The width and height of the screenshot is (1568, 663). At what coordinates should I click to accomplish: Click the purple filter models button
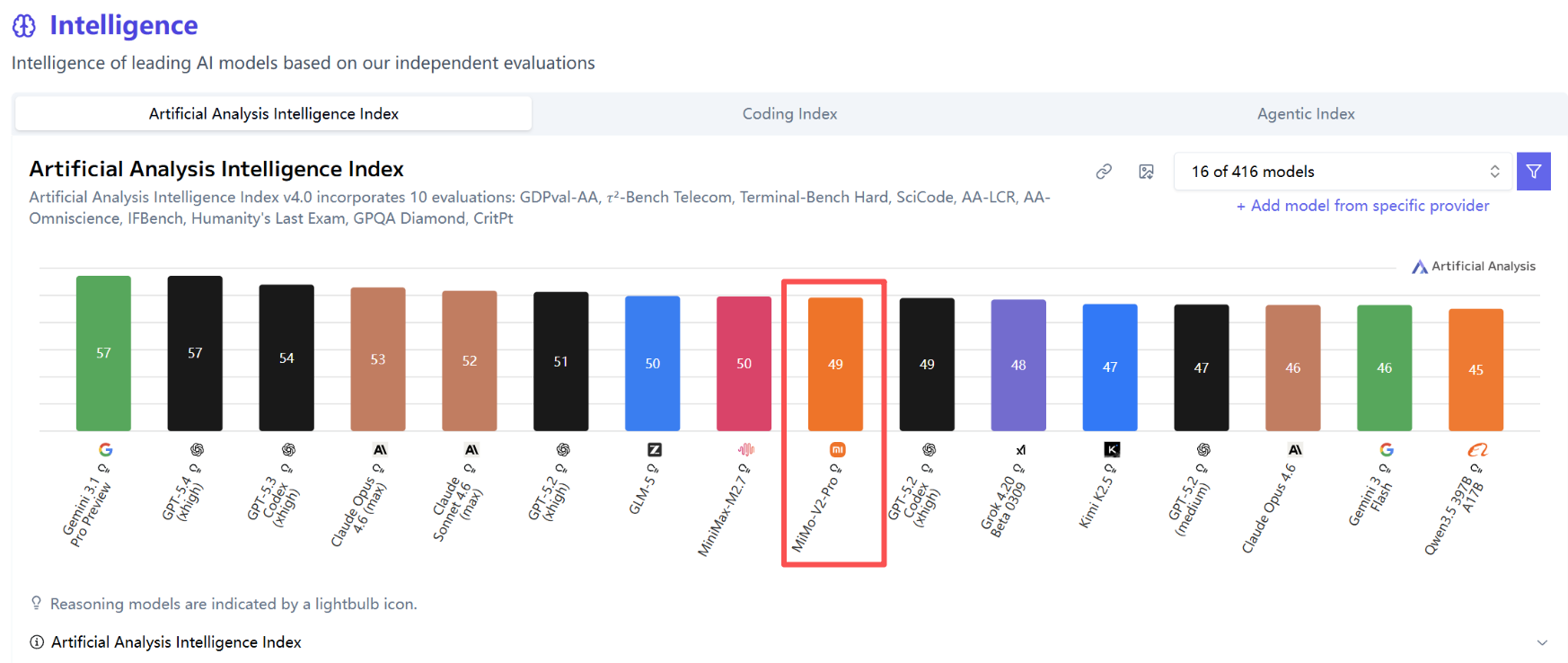coord(1533,172)
